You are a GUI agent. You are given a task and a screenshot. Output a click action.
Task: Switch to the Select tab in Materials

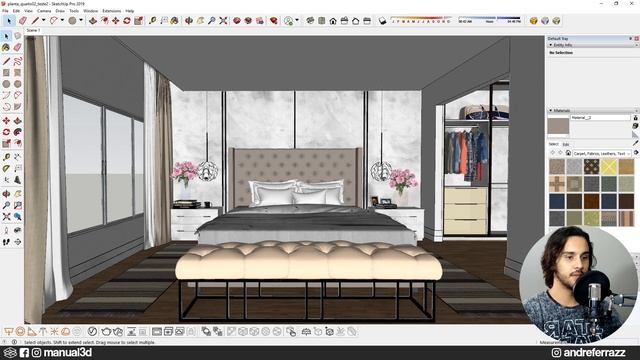point(553,144)
